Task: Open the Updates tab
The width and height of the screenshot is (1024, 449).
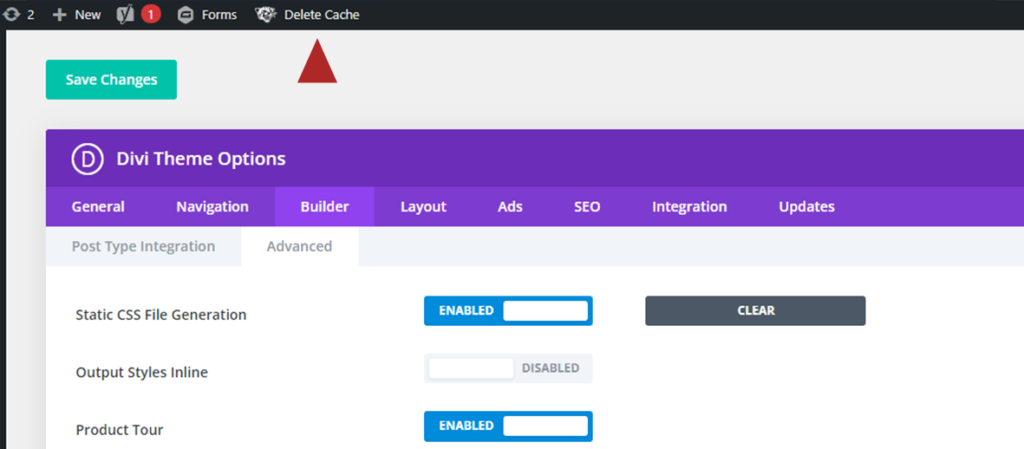Action: [x=807, y=207]
